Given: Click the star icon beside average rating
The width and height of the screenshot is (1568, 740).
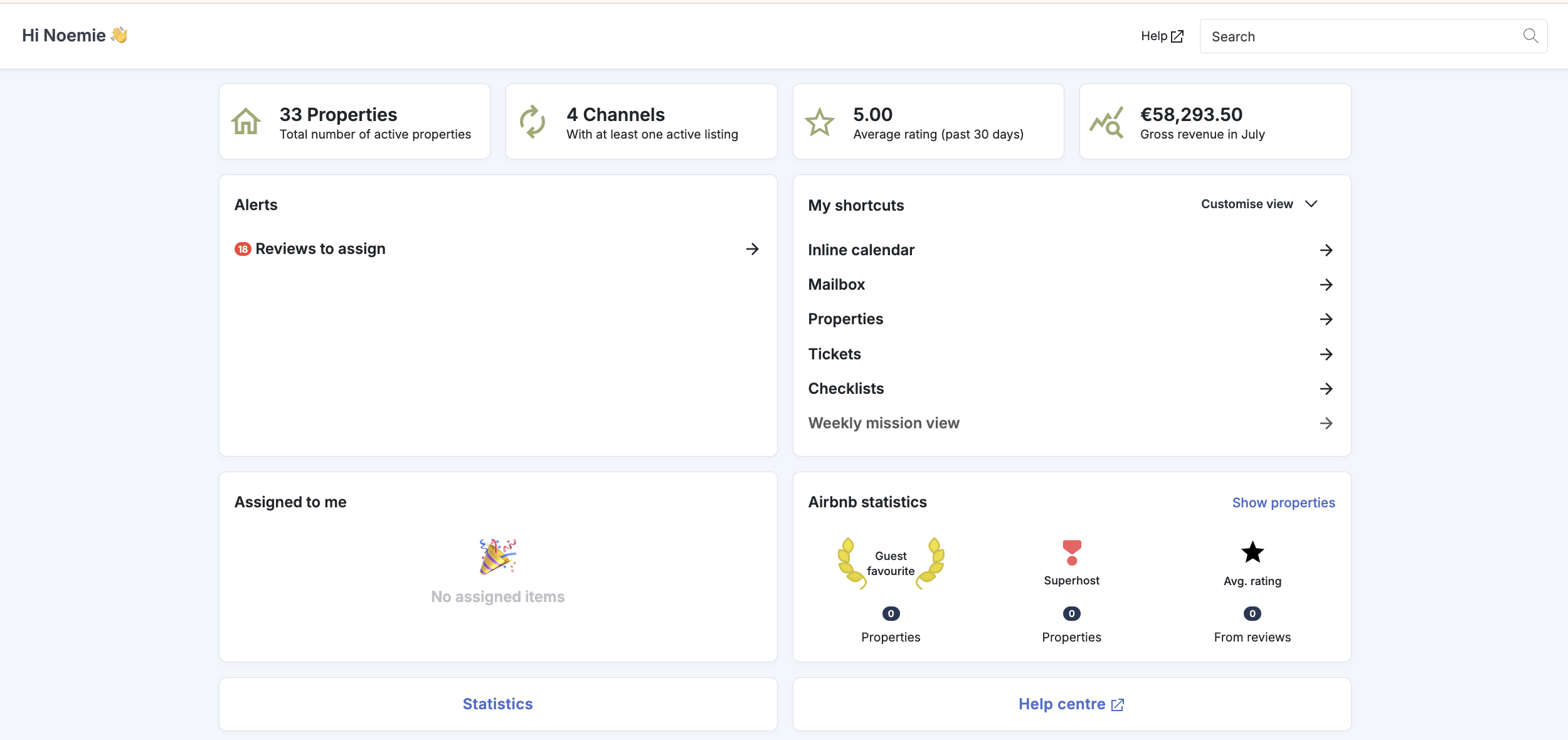Looking at the screenshot, I should pyautogui.click(x=820, y=122).
